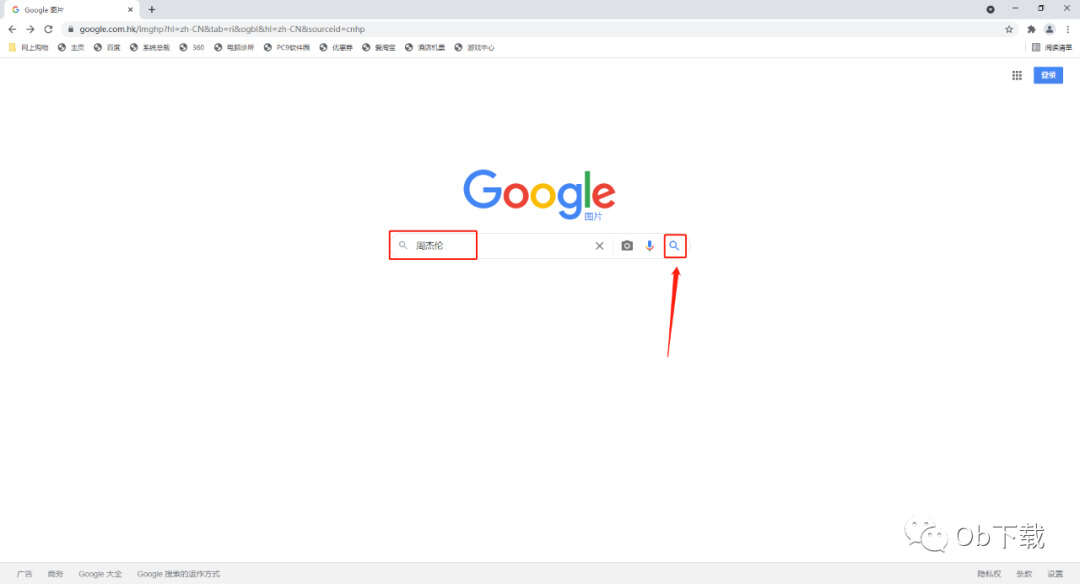Viewport: 1080px width, 584px height.
Task: Open the 360 bookmark
Action: click(x=192, y=48)
